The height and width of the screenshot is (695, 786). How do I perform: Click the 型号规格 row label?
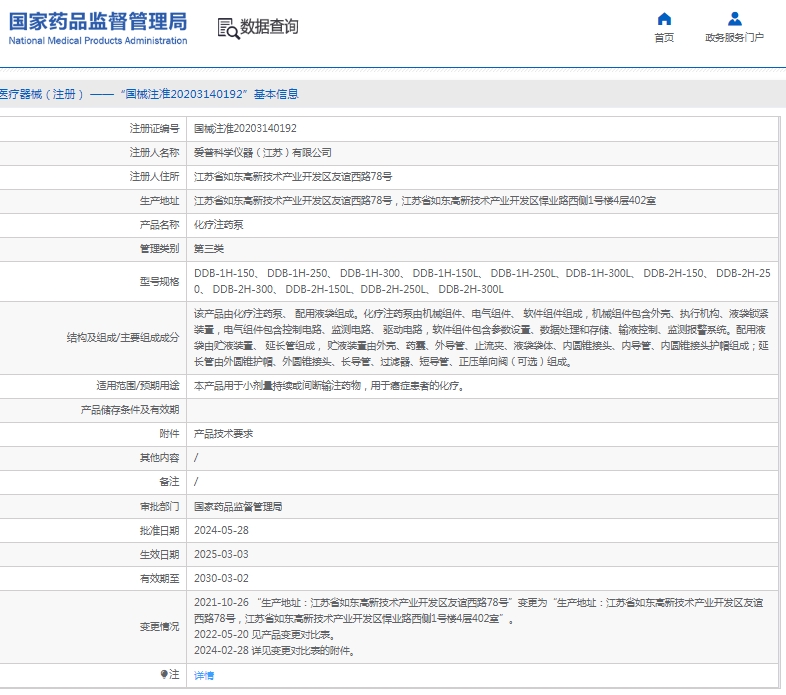coord(159,281)
